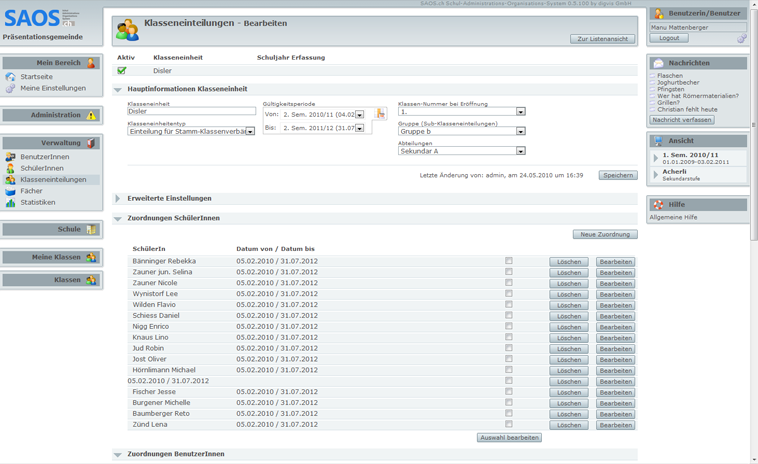
Task: Check the box for Zauner jun. Selina
Action: point(509,272)
